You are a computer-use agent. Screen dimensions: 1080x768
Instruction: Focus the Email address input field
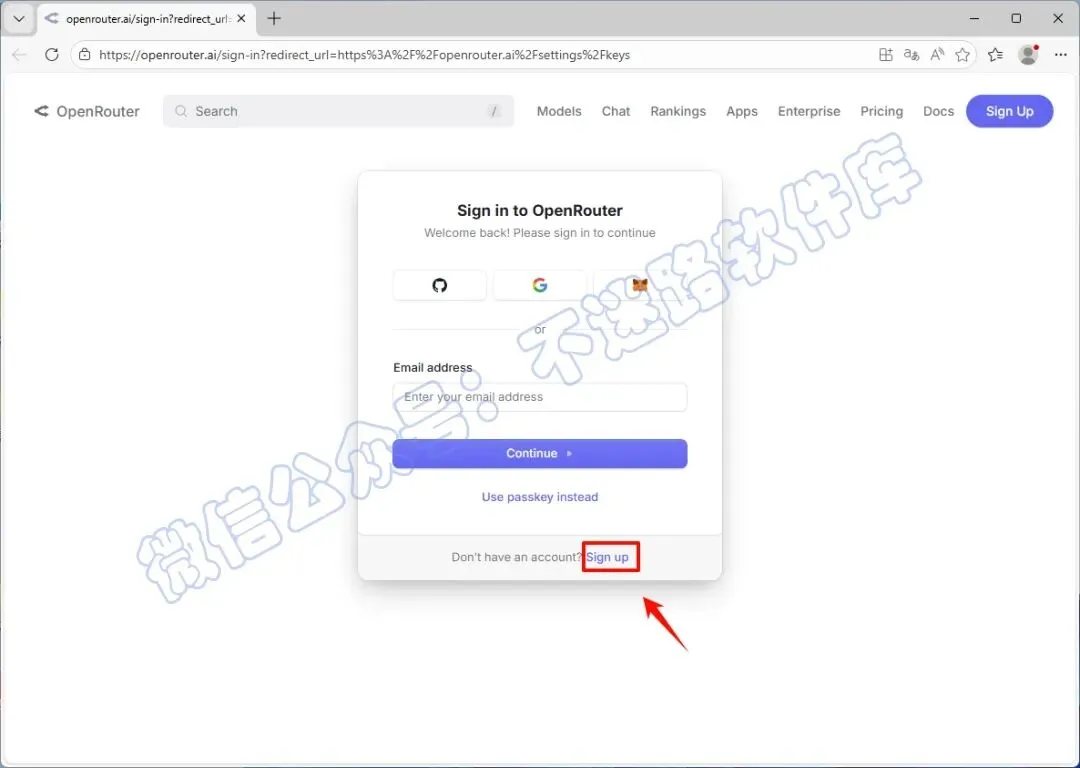(540, 397)
